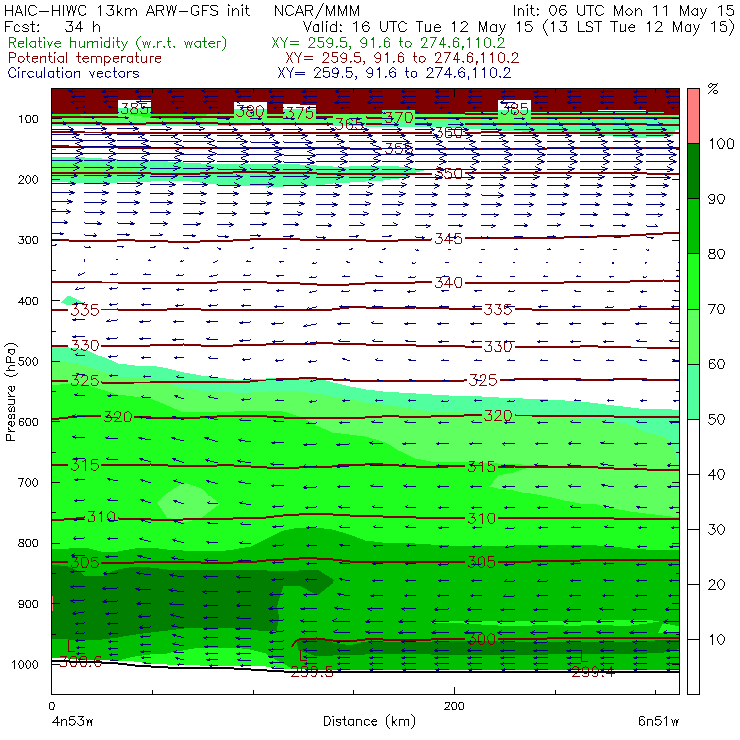Click the "300.6" low marker value
The image size is (740, 740).
pos(80,662)
